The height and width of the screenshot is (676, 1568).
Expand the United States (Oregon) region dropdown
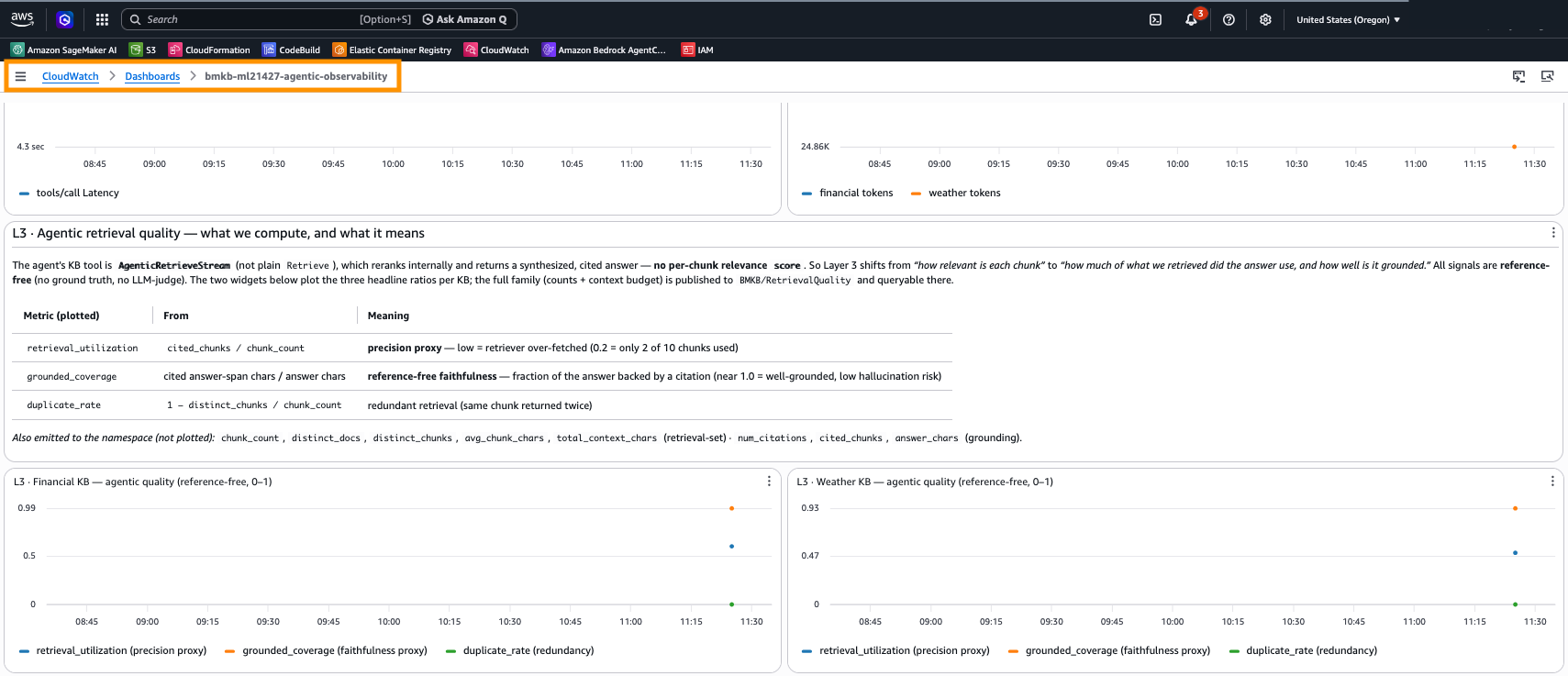point(1348,19)
